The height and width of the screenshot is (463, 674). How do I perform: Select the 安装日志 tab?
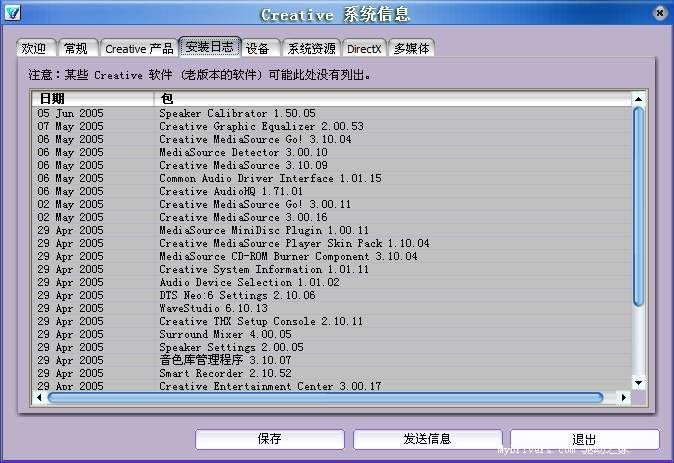210,46
